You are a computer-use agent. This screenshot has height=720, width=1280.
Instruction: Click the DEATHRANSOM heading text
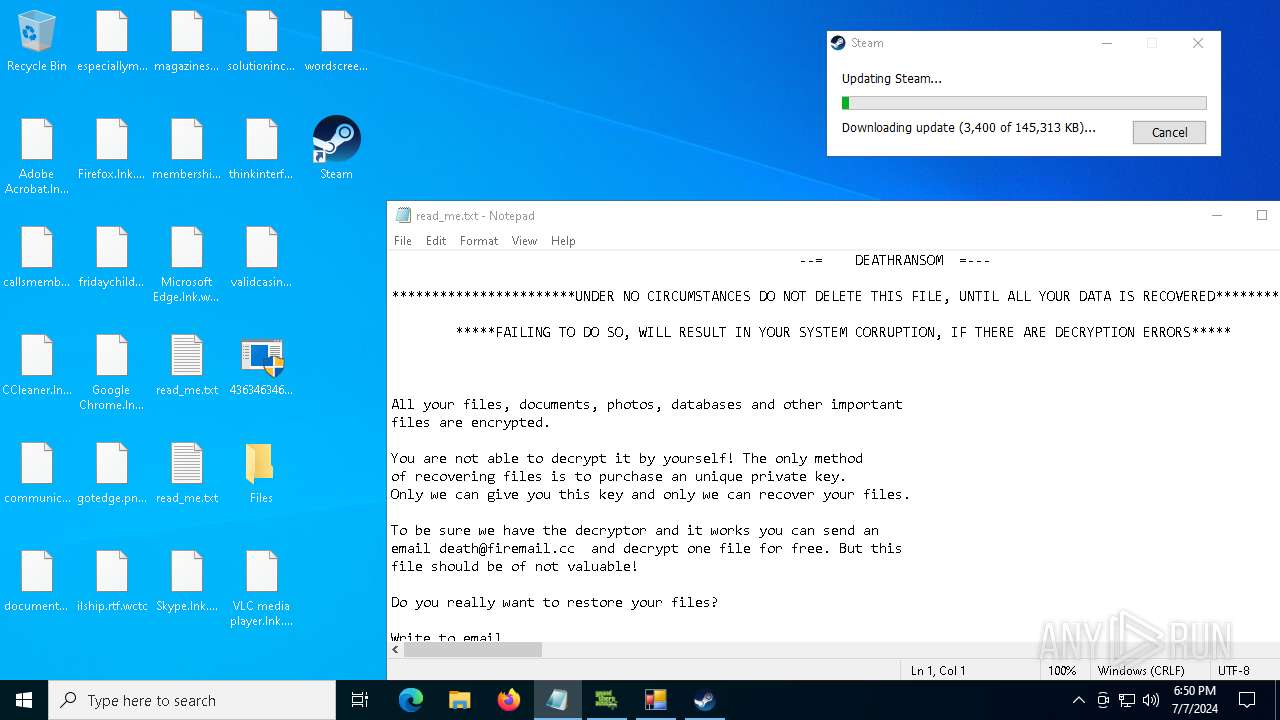click(x=899, y=260)
